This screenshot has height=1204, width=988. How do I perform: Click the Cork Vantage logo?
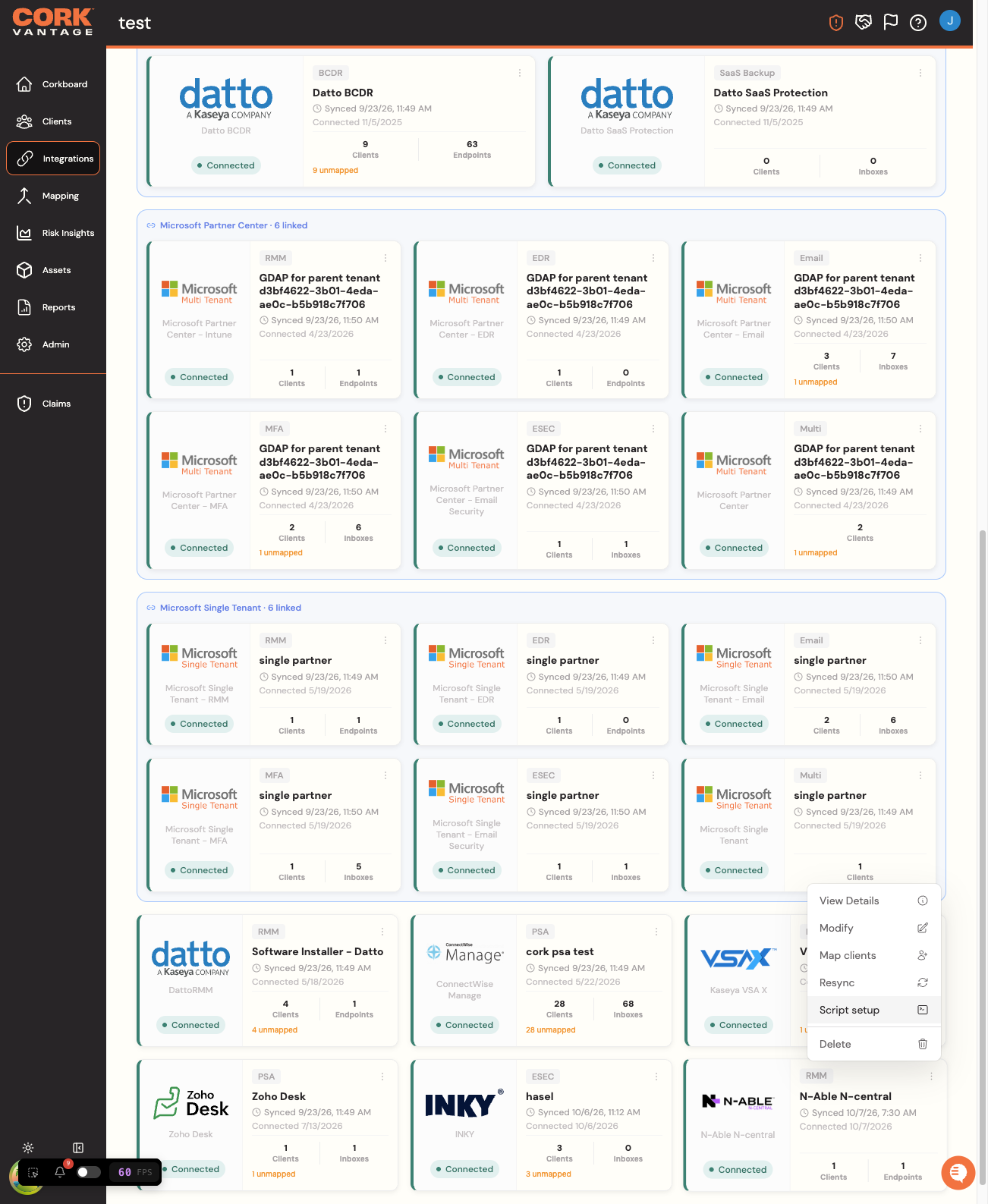tap(53, 21)
